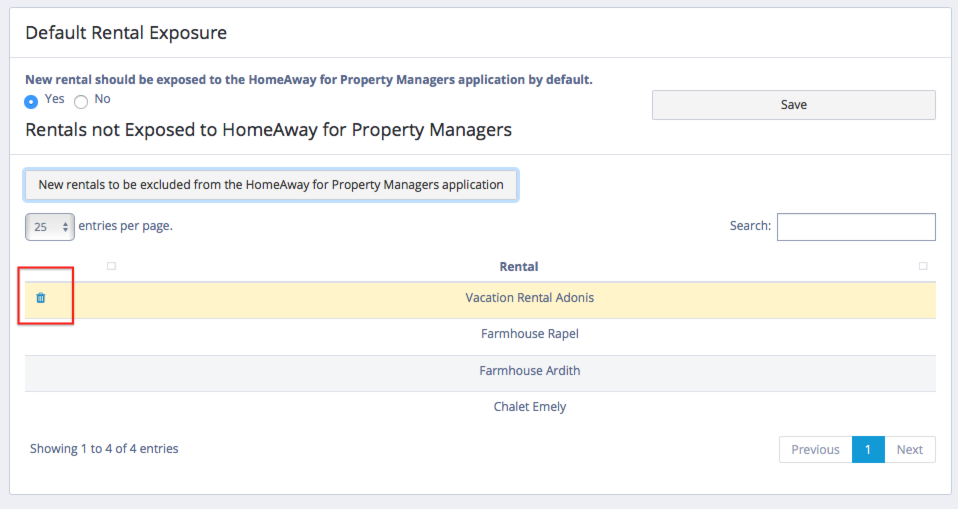Image resolution: width=958 pixels, height=509 pixels.
Task: Go to the Next page
Action: [x=909, y=450]
